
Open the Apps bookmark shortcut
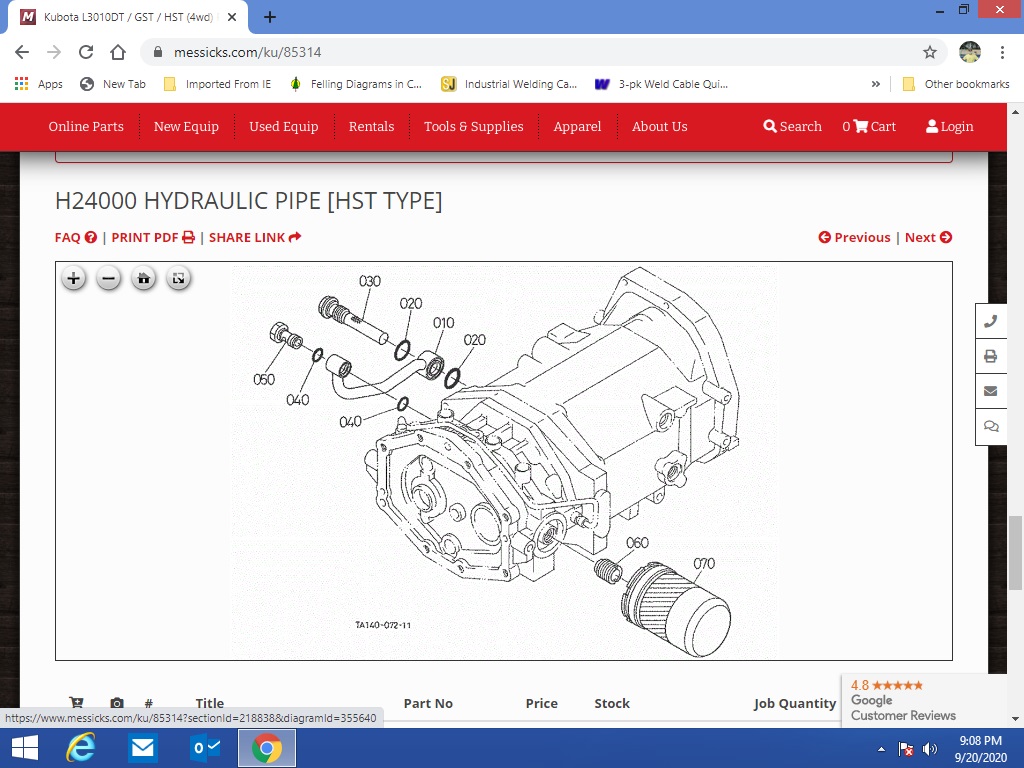(39, 84)
